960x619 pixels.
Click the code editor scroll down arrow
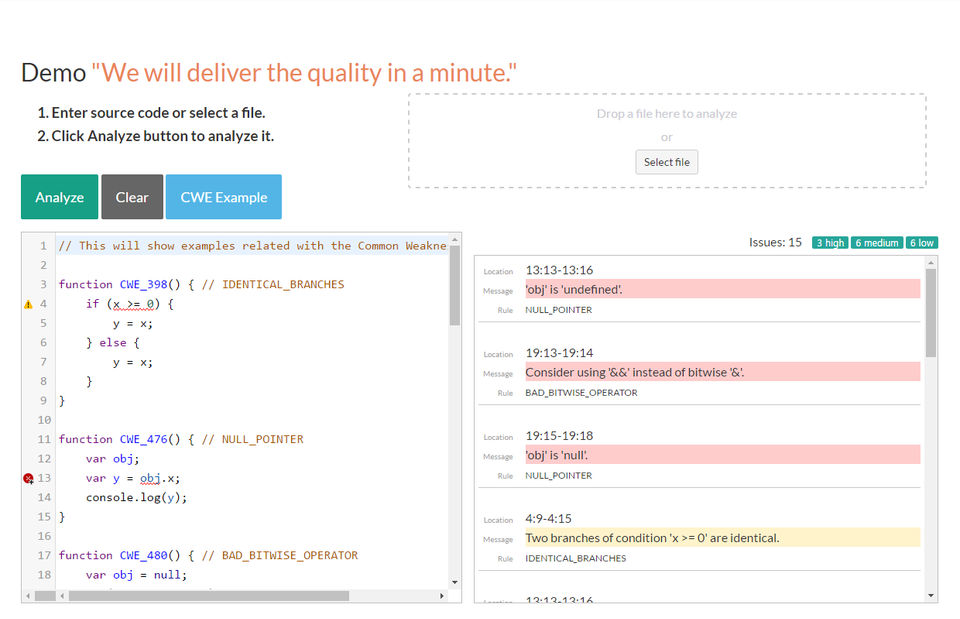pyautogui.click(x=455, y=581)
